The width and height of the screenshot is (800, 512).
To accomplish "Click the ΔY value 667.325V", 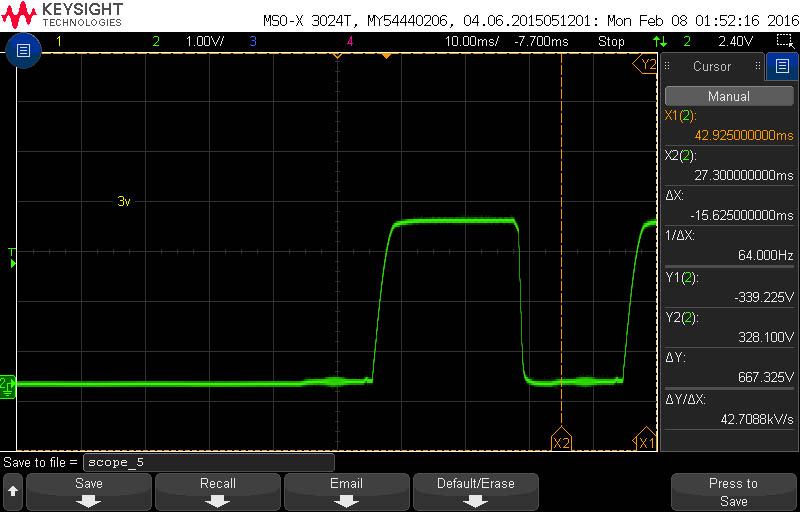I will [766, 377].
